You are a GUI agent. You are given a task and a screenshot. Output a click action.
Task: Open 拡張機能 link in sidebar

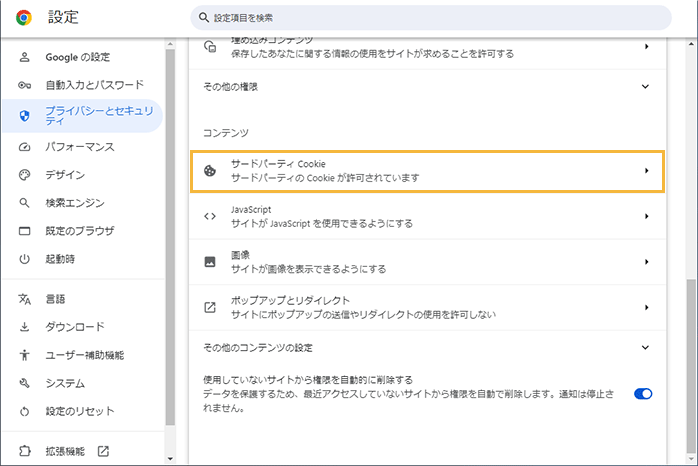pyautogui.click(x=65, y=451)
